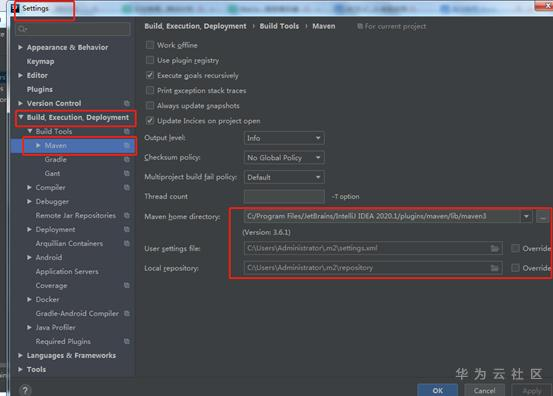Click the Cancel button
The image size is (553, 396).
click(x=484, y=390)
